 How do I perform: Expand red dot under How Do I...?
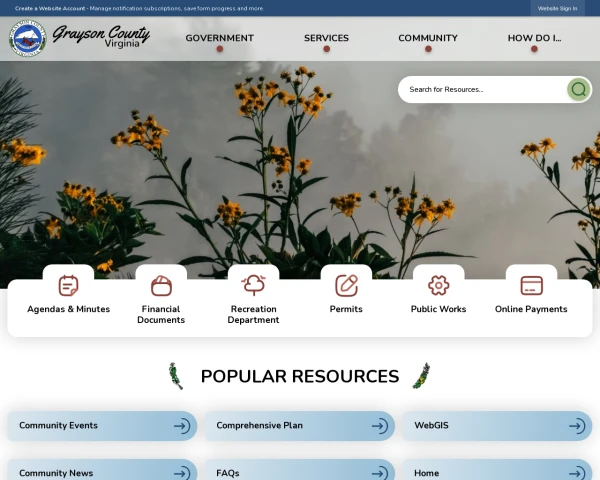534,49
